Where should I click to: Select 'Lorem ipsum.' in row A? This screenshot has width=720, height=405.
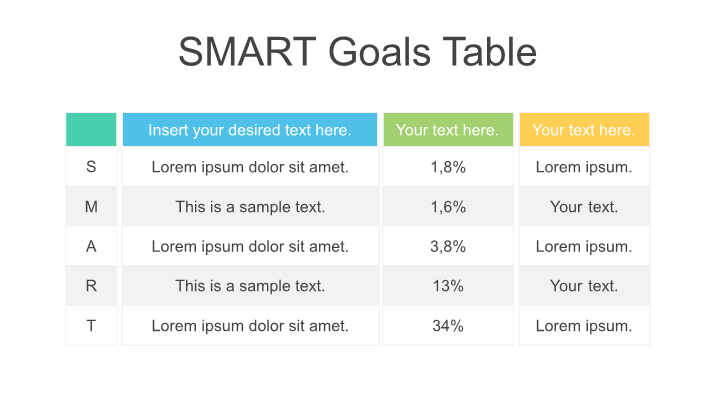[584, 246]
